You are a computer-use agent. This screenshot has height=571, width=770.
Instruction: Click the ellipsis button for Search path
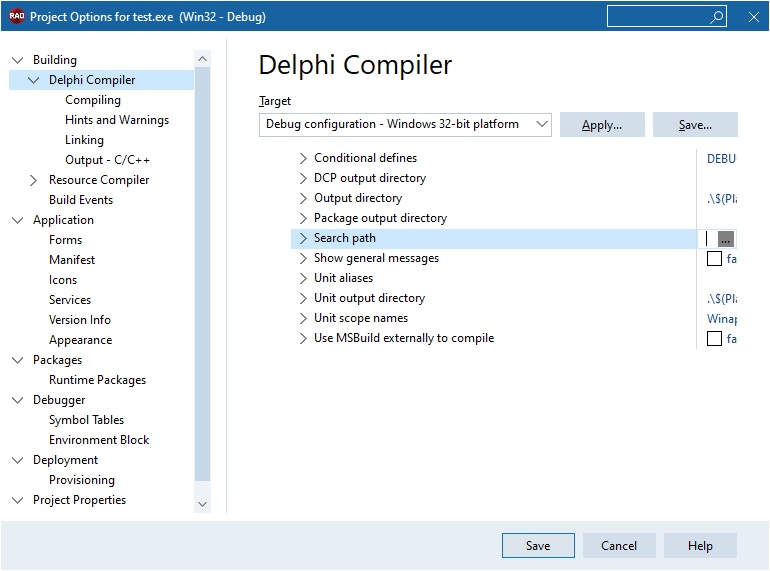coord(726,238)
